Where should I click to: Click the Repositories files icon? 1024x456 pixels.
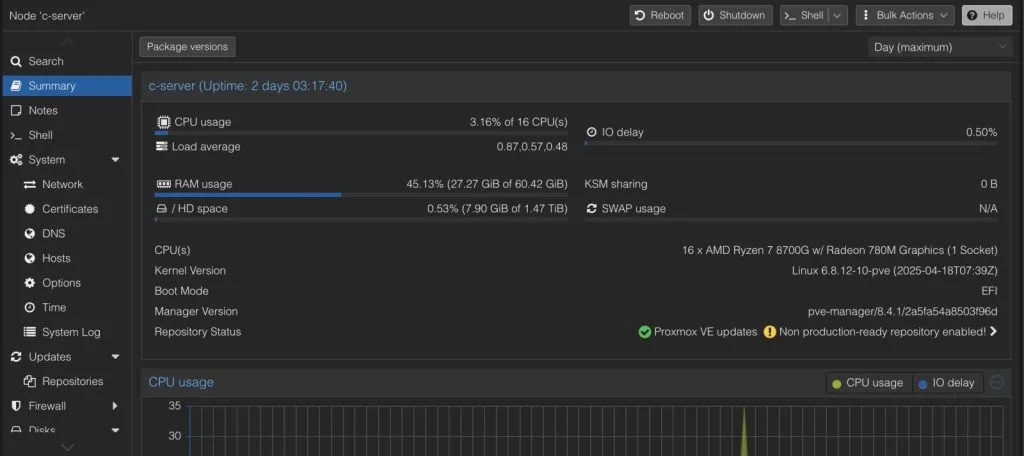[x=30, y=382]
